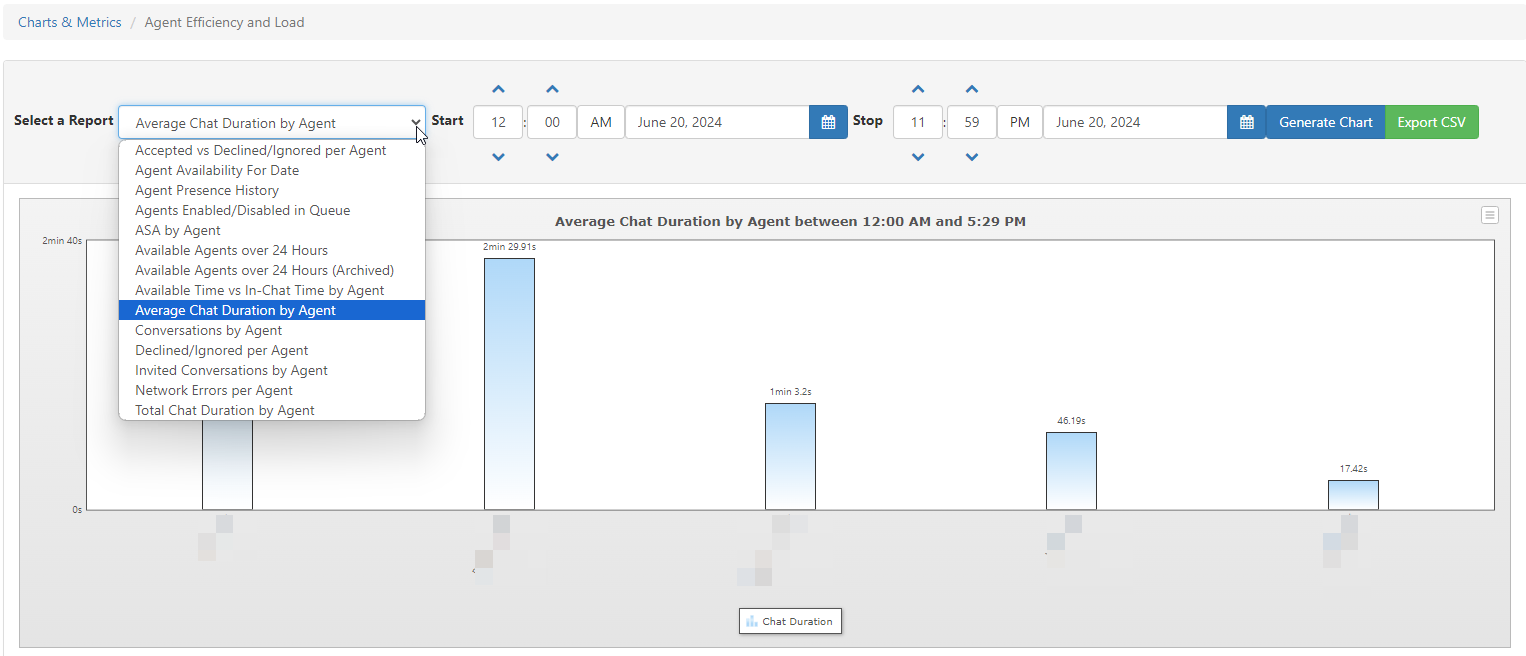
Task: Toggle the Stop time PM button
Action: tap(1019, 122)
